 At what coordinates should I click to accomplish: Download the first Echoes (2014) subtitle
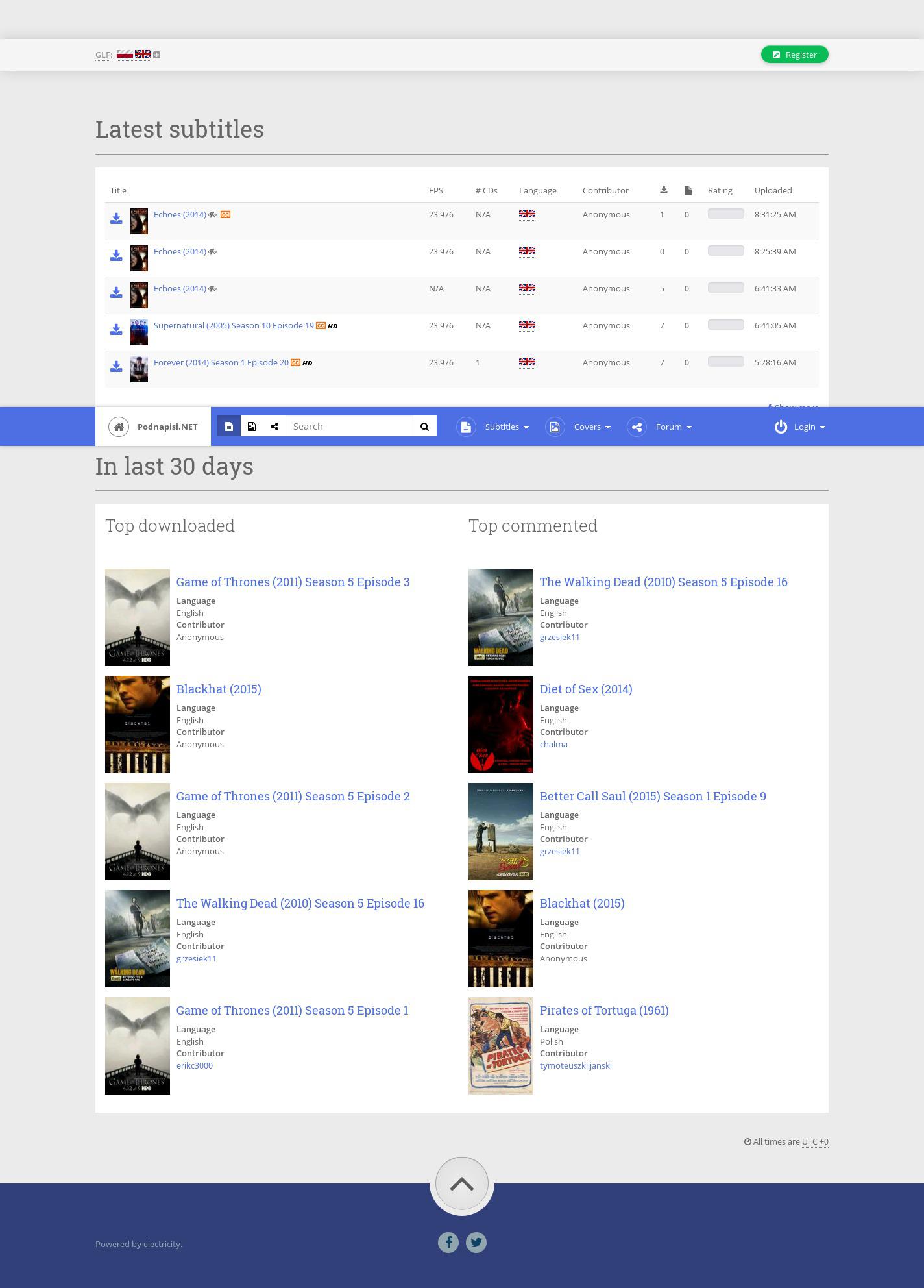click(116, 219)
